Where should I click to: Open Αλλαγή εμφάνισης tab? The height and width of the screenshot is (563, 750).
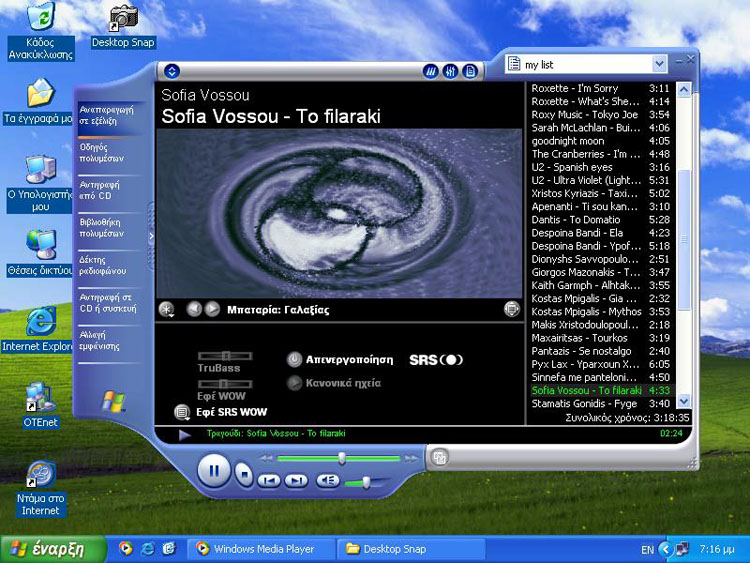tap(108, 341)
